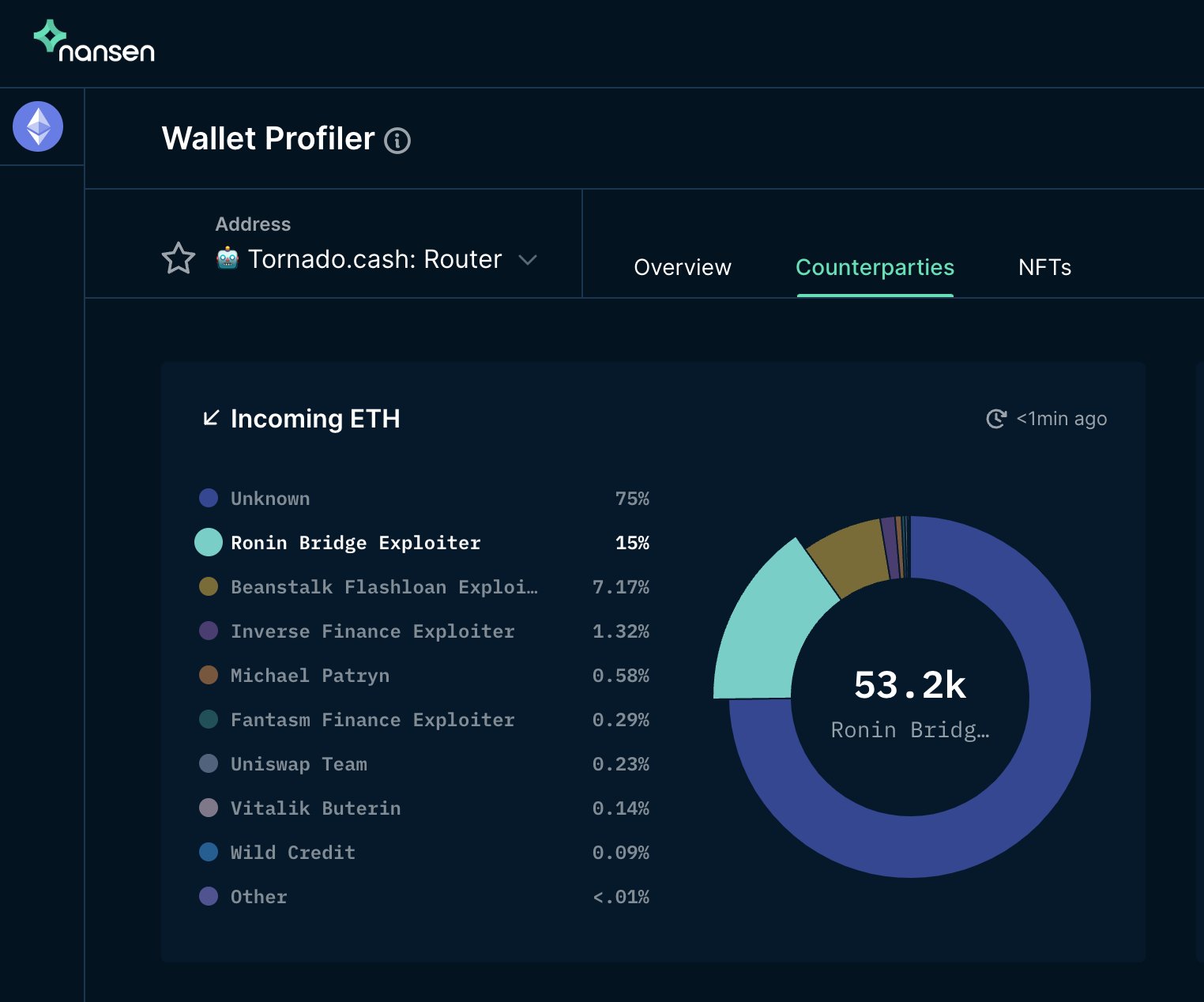This screenshot has height=1002, width=1204.
Task: Click the Michael Patryn label
Action: point(310,676)
